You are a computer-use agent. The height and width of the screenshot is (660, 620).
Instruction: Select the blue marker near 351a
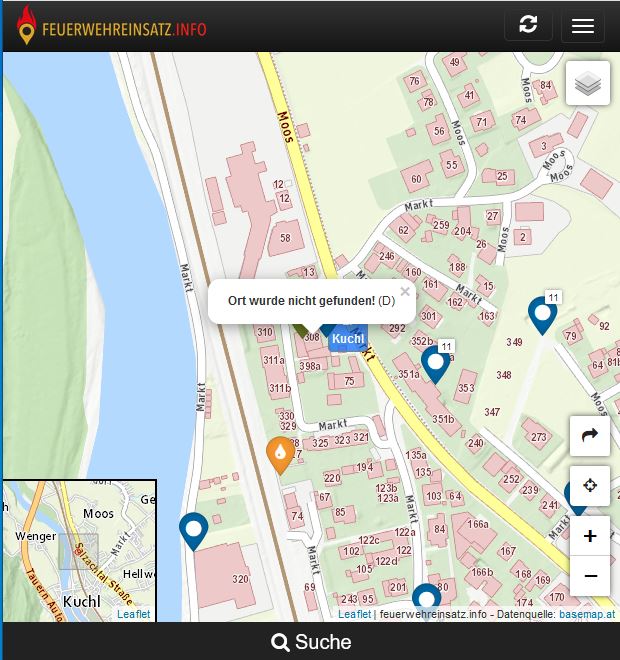pyautogui.click(x=435, y=364)
